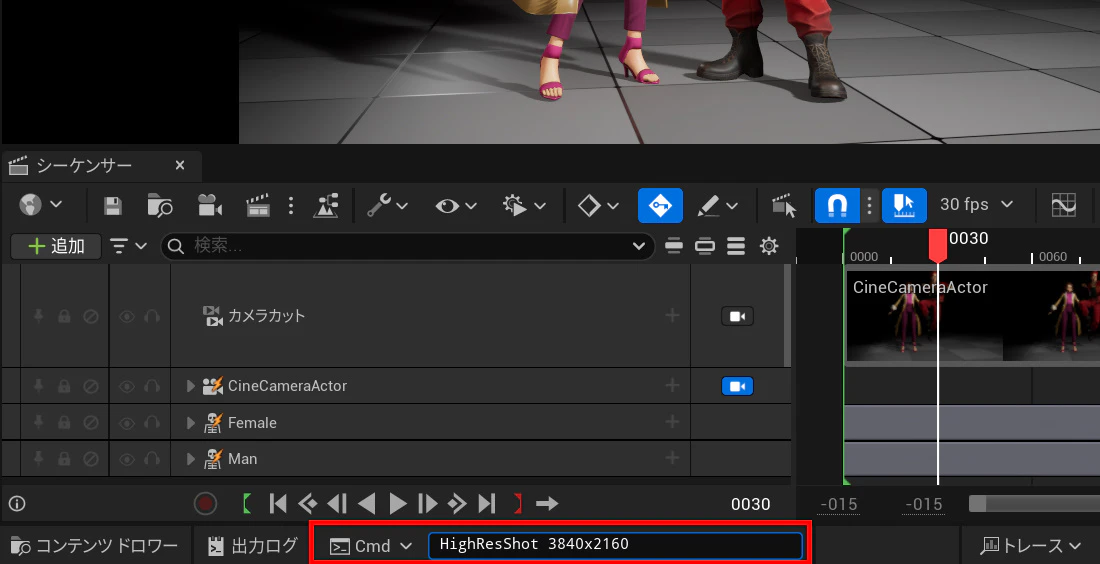This screenshot has width=1100, height=564.
Task: Click the loop mode arrow button
Action: pyautogui.click(x=547, y=504)
